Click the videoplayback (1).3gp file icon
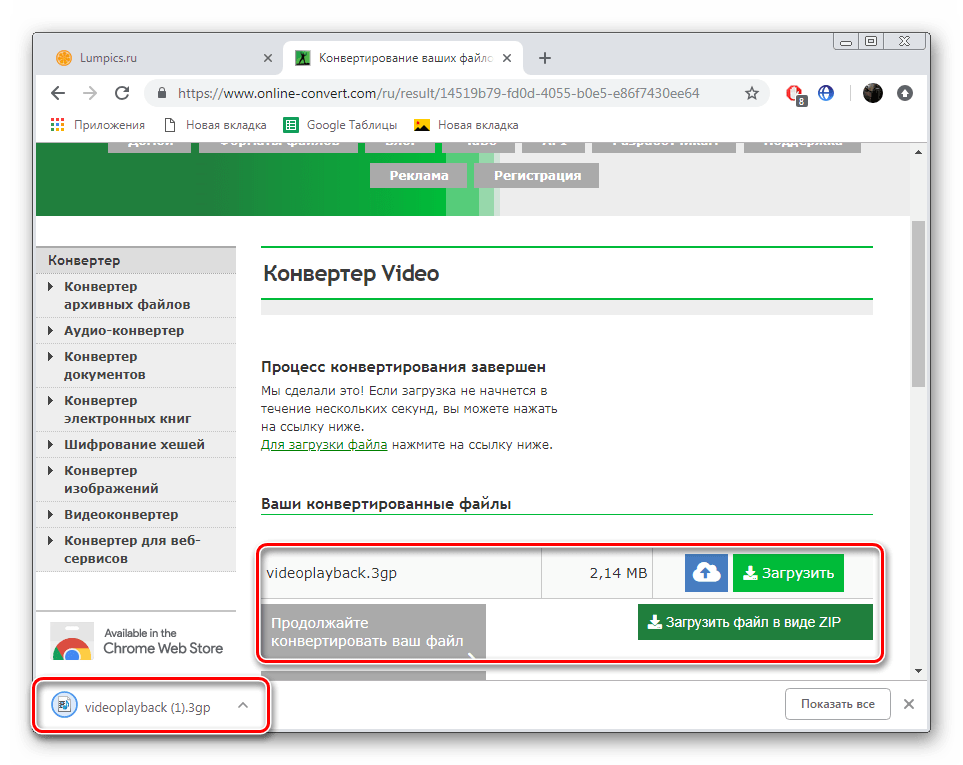This screenshot has height=765, width=963. (64, 705)
